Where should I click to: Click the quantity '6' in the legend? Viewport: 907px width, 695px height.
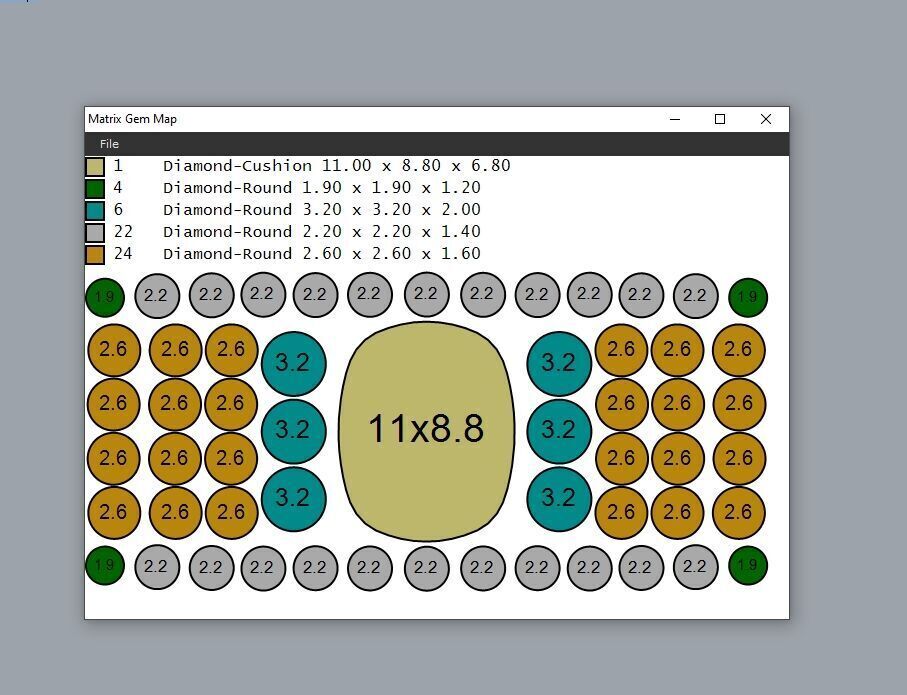[118, 209]
